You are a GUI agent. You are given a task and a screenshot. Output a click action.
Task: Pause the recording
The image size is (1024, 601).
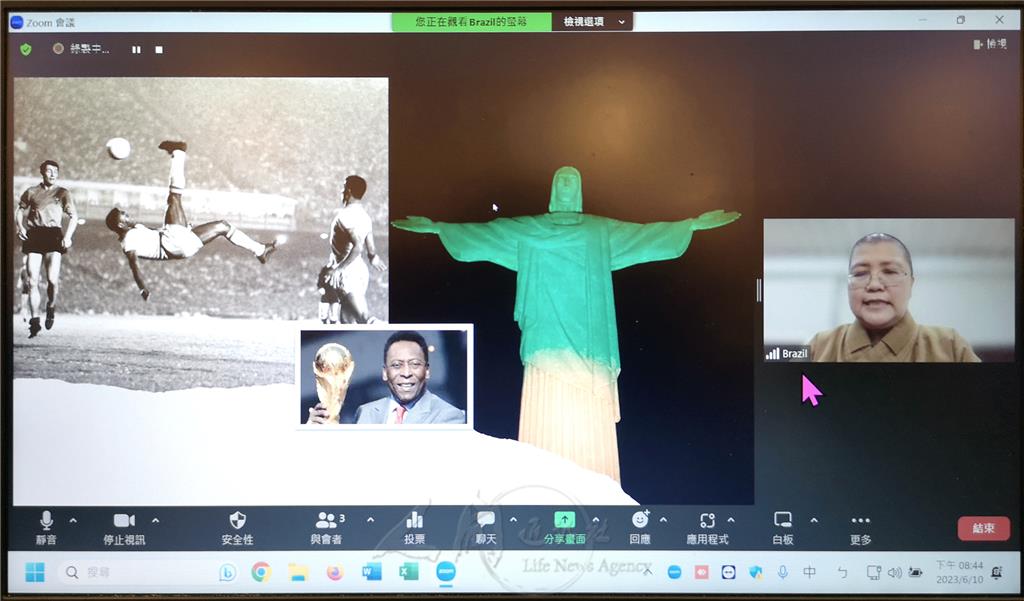coord(136,50)
